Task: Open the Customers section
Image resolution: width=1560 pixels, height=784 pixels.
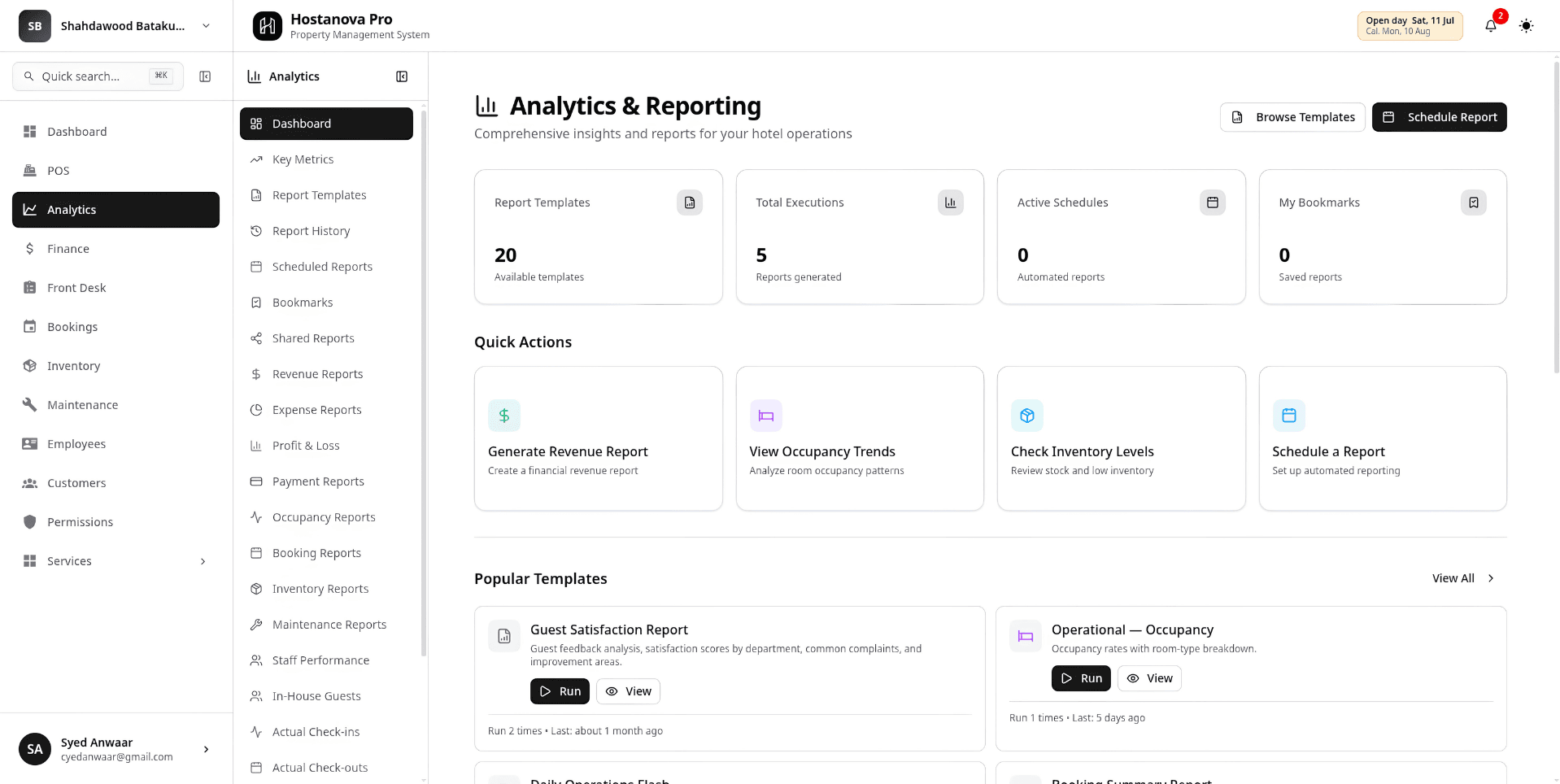Action: tap(115, 483)
